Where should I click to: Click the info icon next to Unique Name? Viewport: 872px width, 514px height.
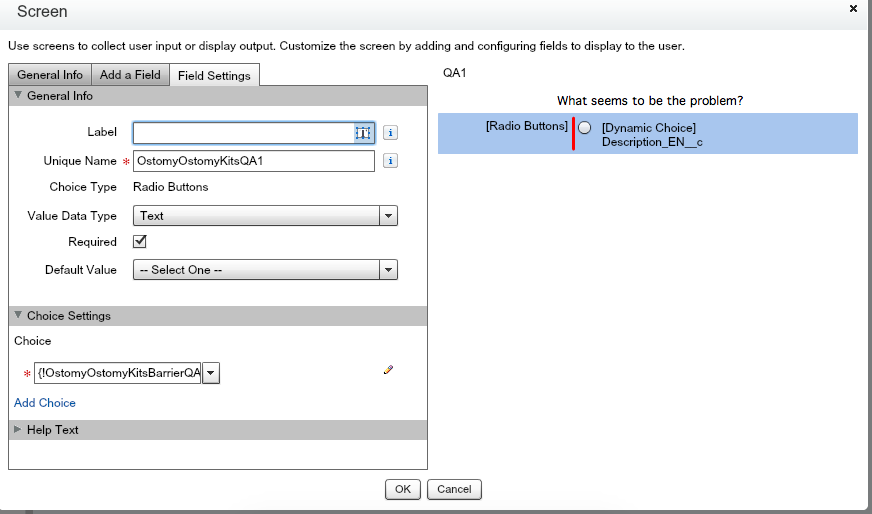(390, 161)
